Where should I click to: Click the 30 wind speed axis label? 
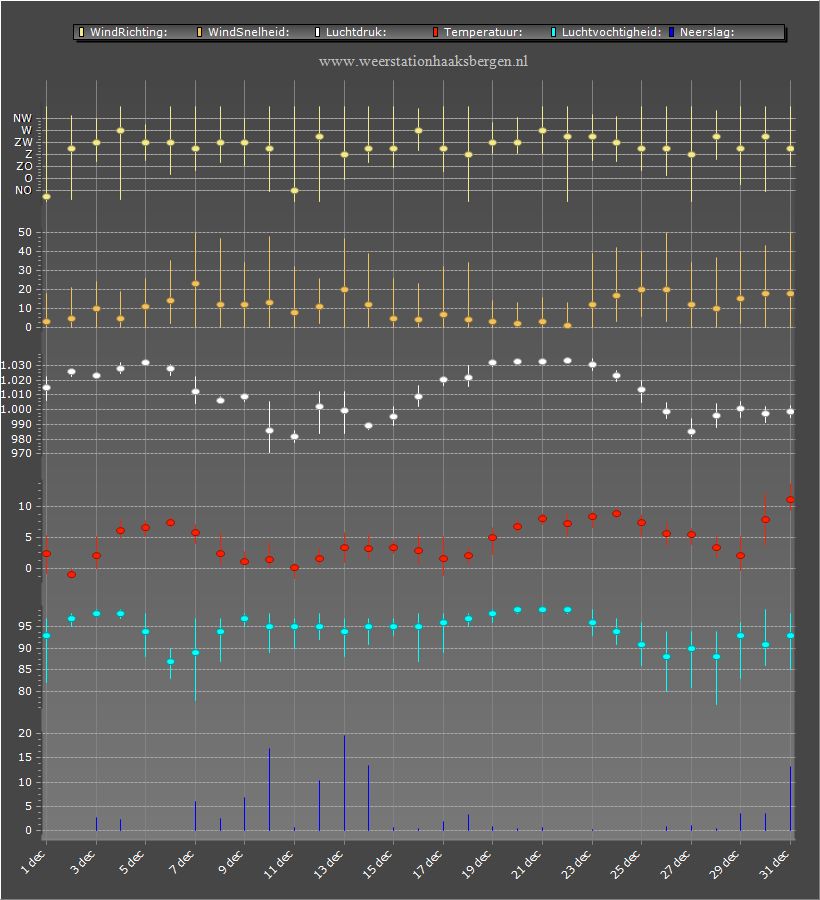(x=25, y=270)
